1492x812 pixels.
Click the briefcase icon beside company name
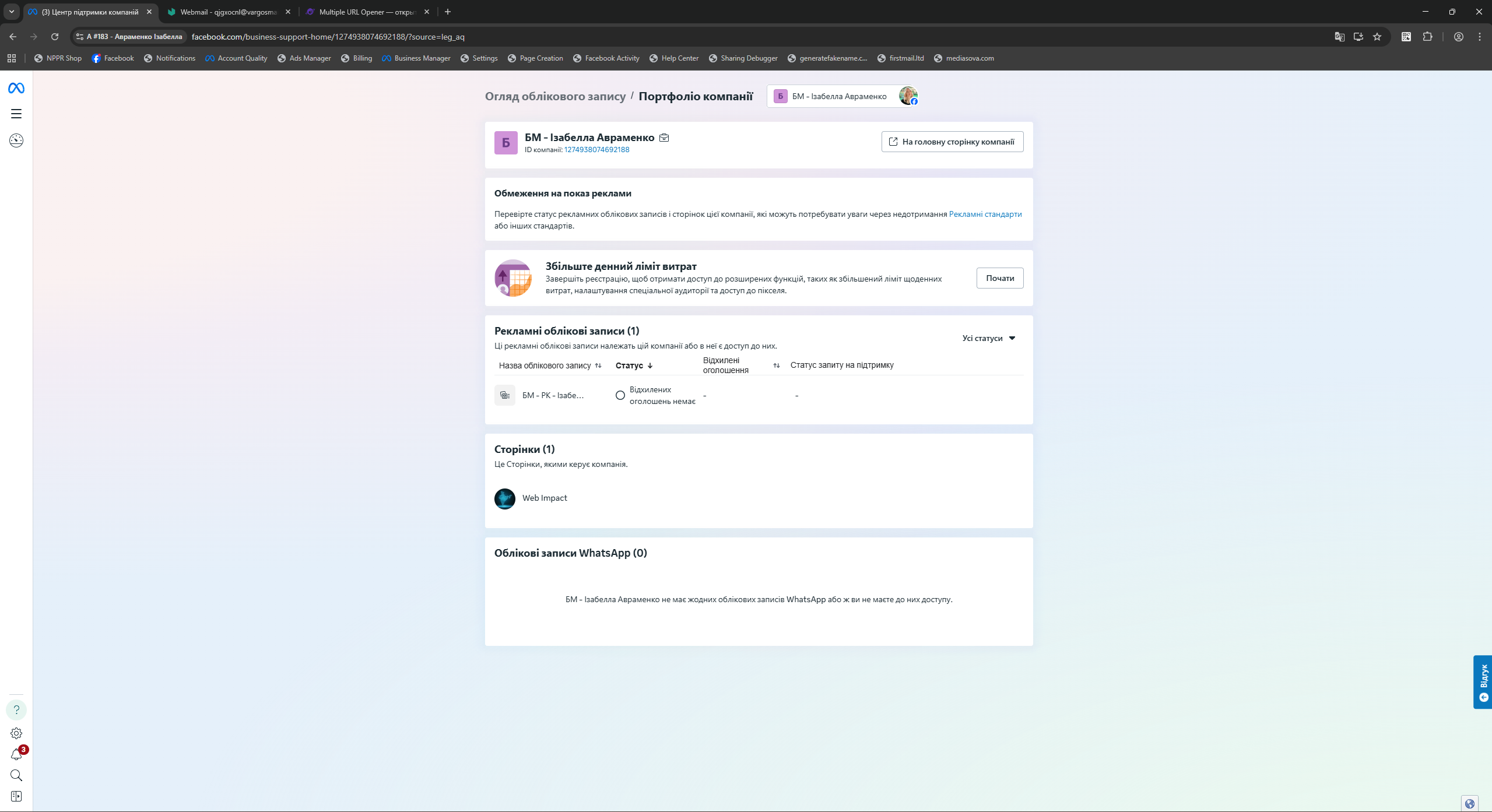coord(664,138)
